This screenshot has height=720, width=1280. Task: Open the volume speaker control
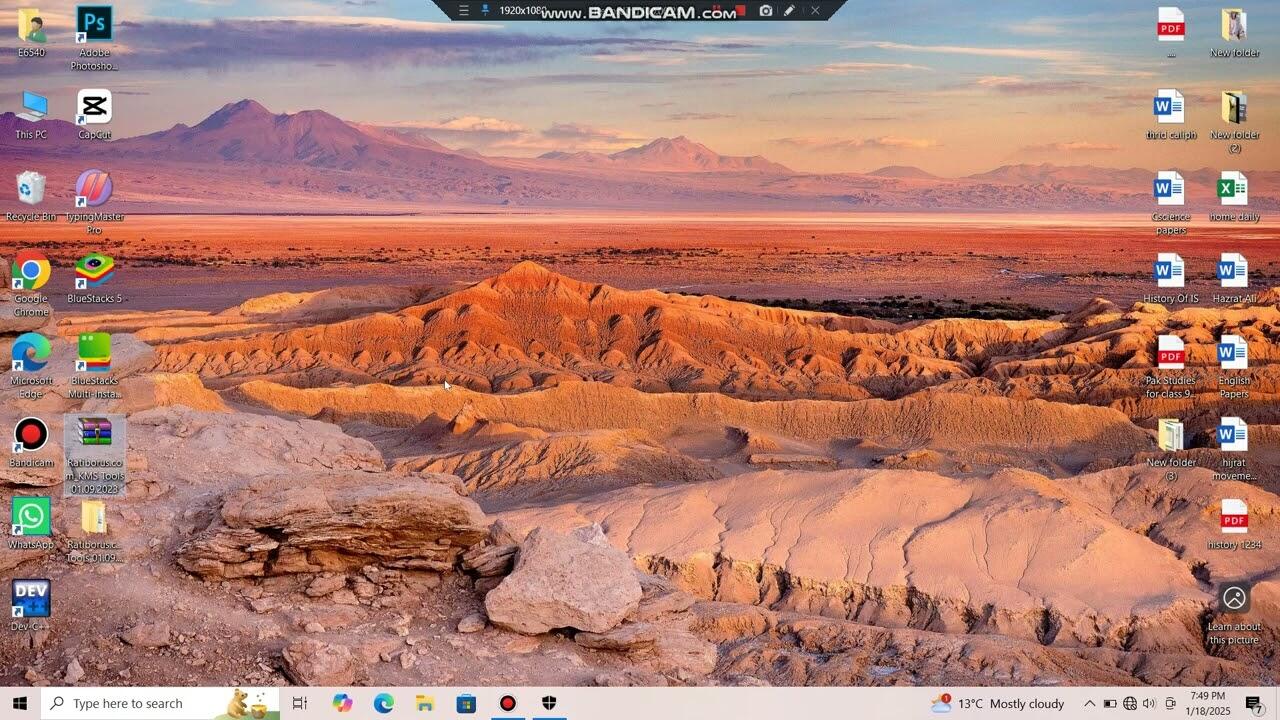pos(1149,704)
